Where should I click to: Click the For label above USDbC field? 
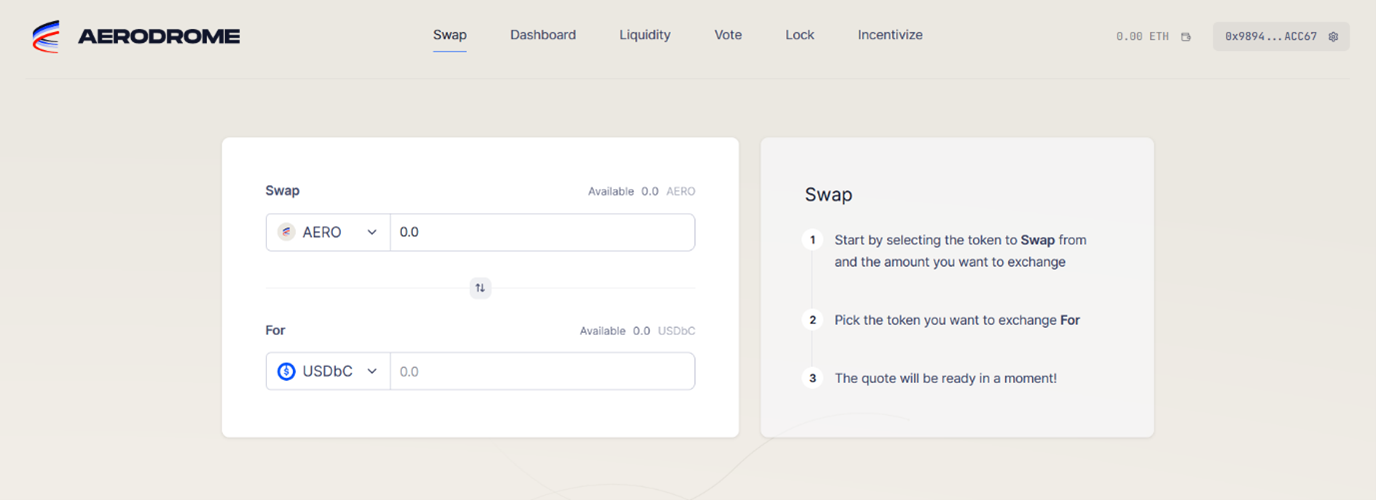(x=275, y=330)
